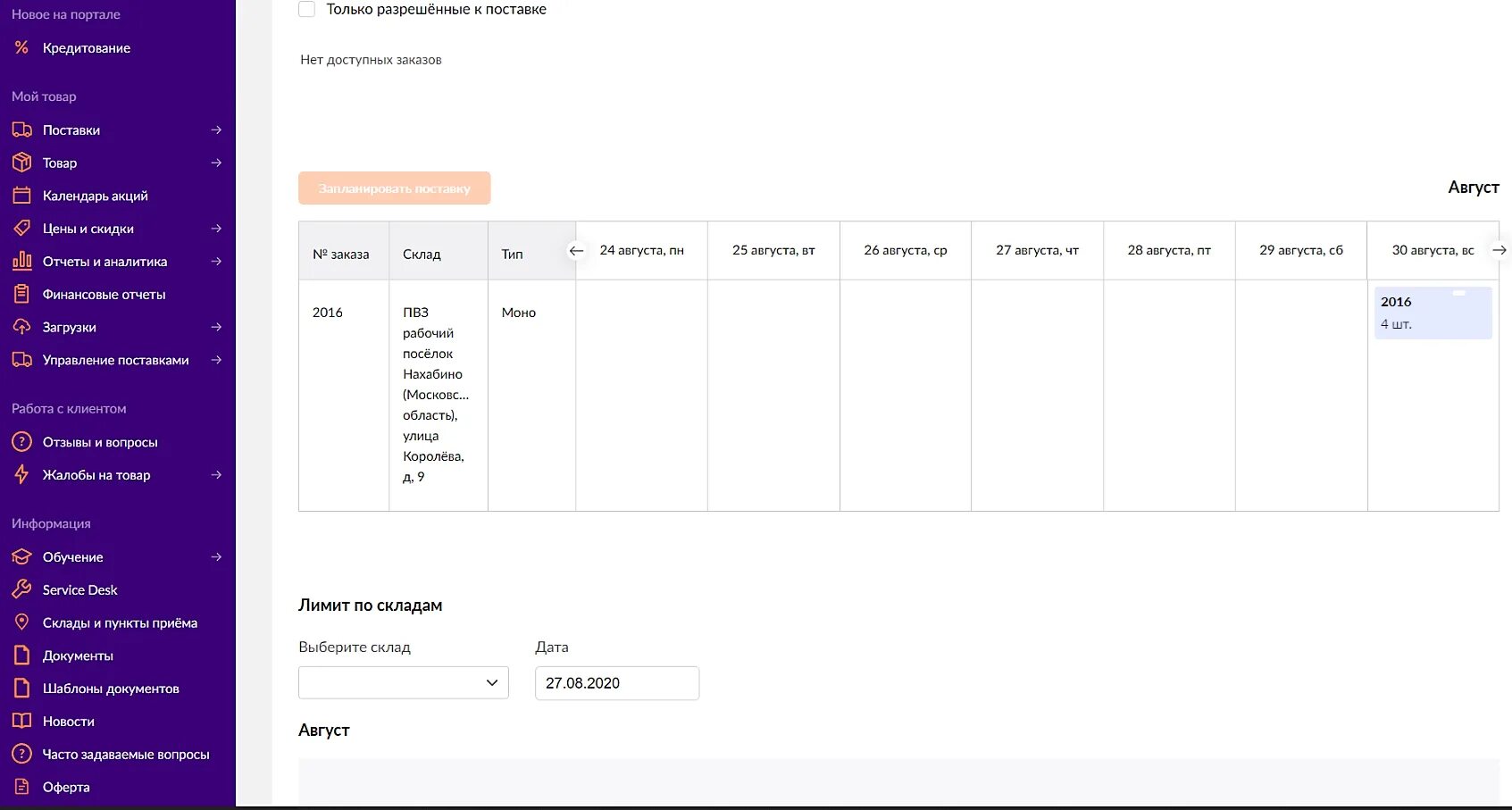Go to next week with right arrow
The image size is (1512, 810).
(1499, 250)
